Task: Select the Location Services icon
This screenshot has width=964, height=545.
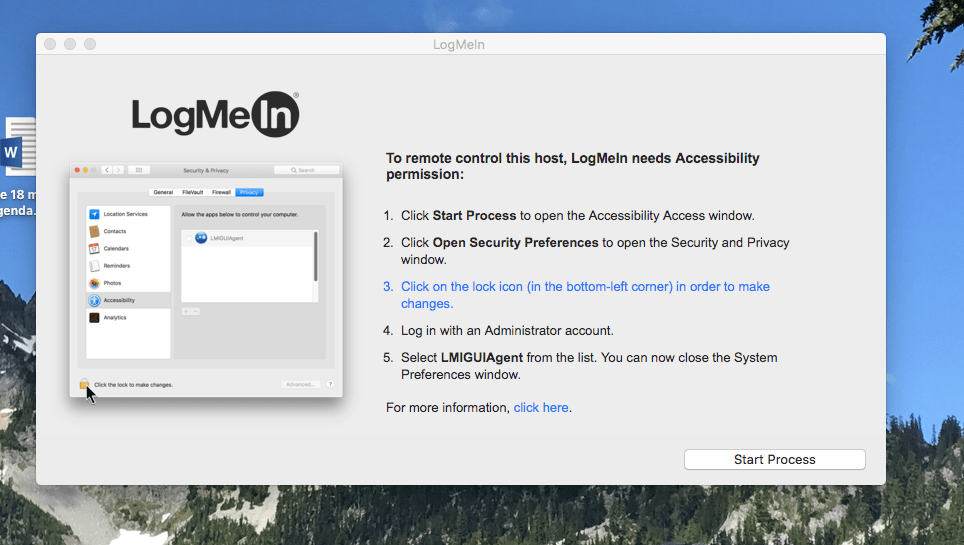Action: (94, 214)
